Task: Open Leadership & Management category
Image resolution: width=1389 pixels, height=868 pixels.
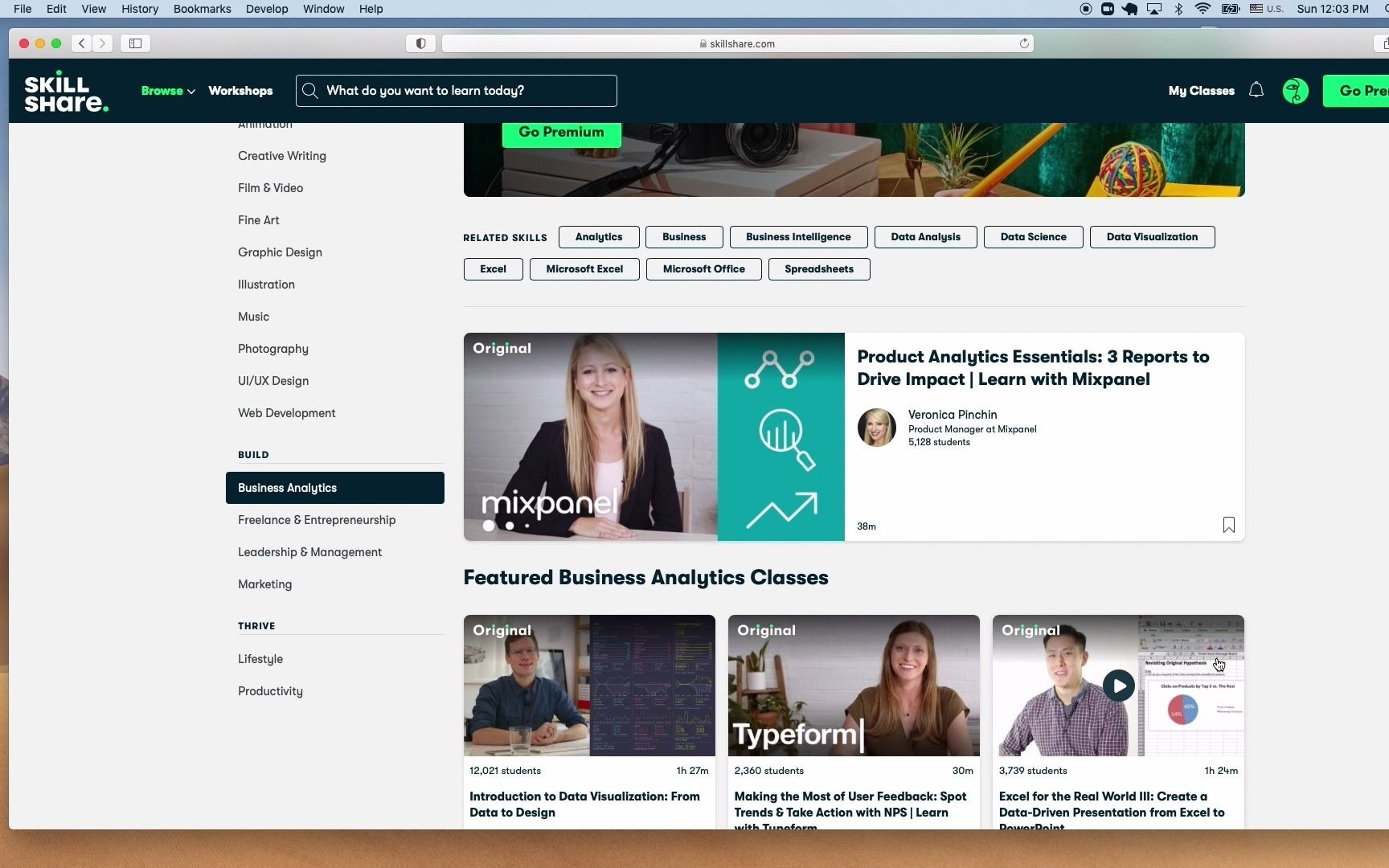Action: (x=309, y=552)
